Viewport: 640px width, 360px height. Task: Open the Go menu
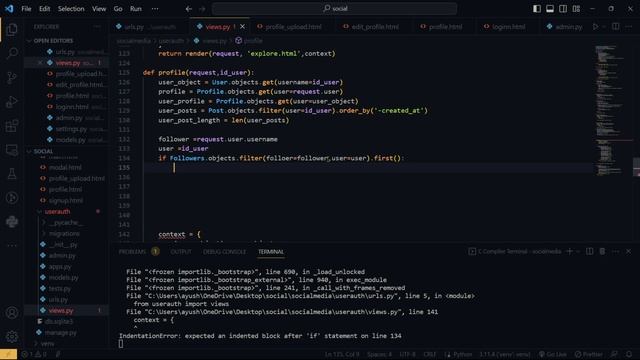(118, 9)
